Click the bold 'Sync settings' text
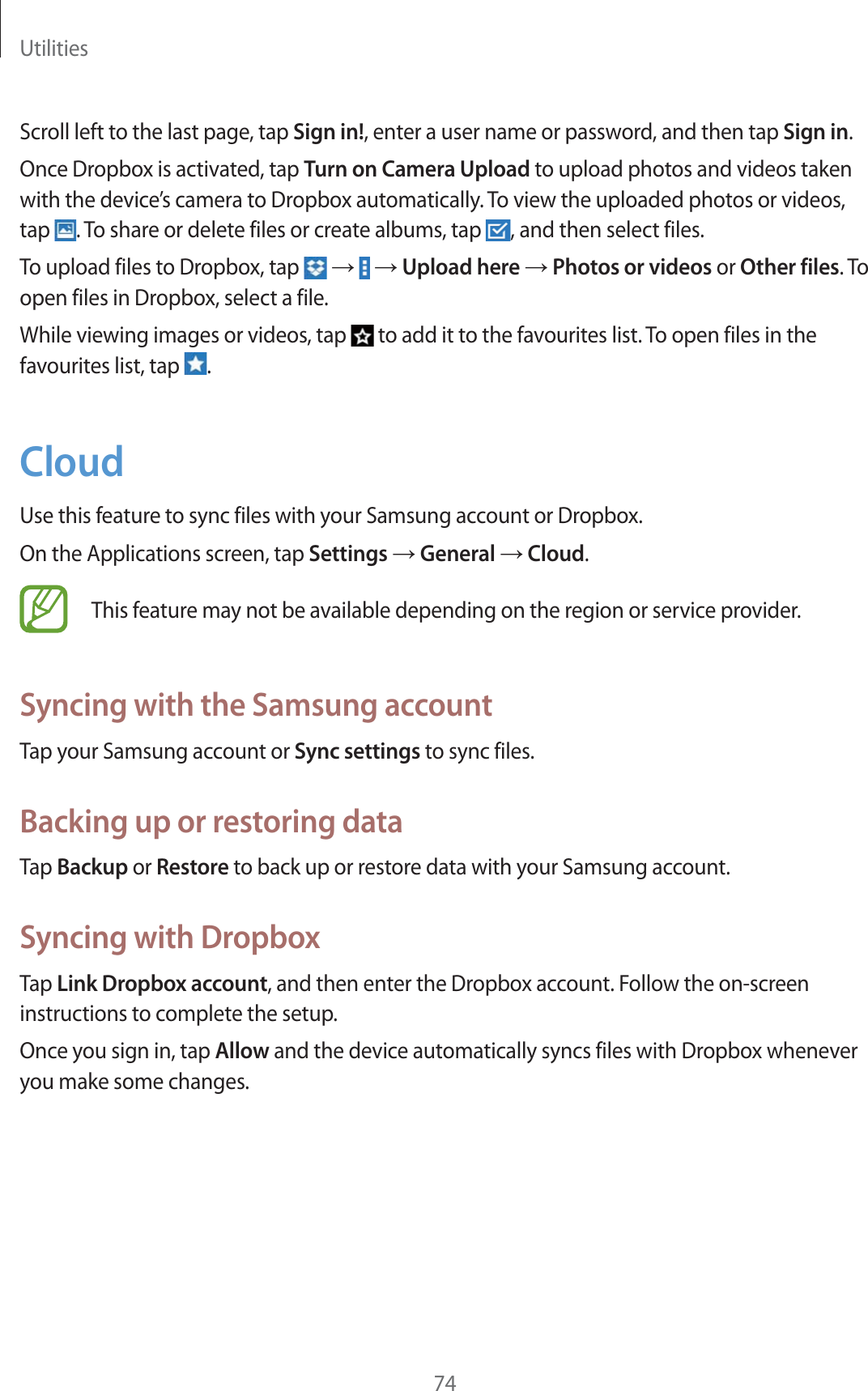Image resolution: width=868 pixels, height=1391 pixels. pos(357,751)
